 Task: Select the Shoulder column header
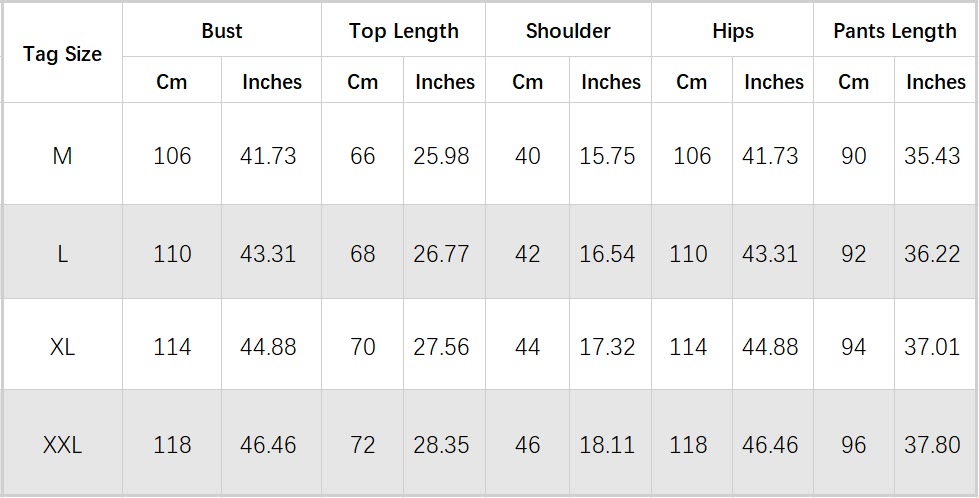[567, 31]
